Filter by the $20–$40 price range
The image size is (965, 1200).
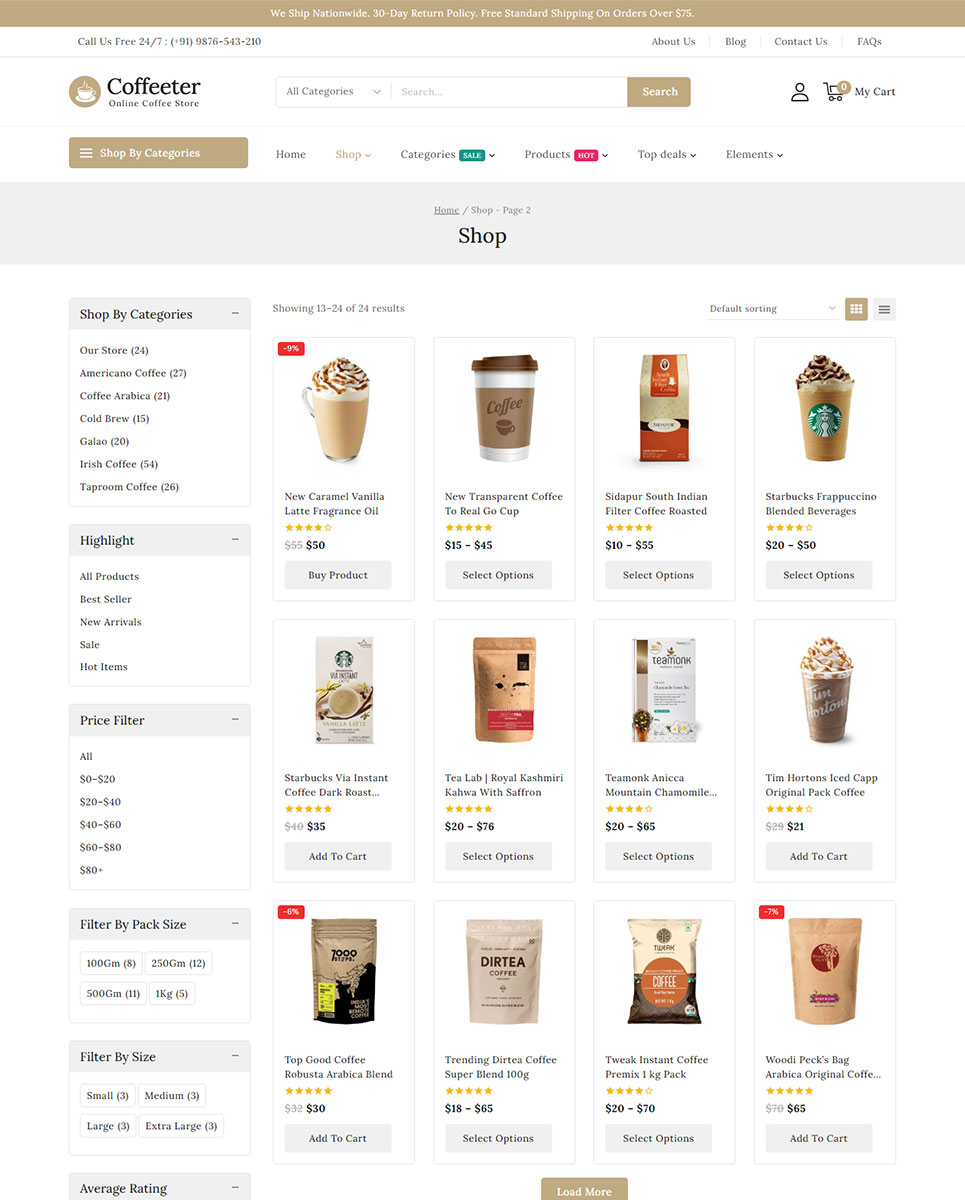point(100,802)
